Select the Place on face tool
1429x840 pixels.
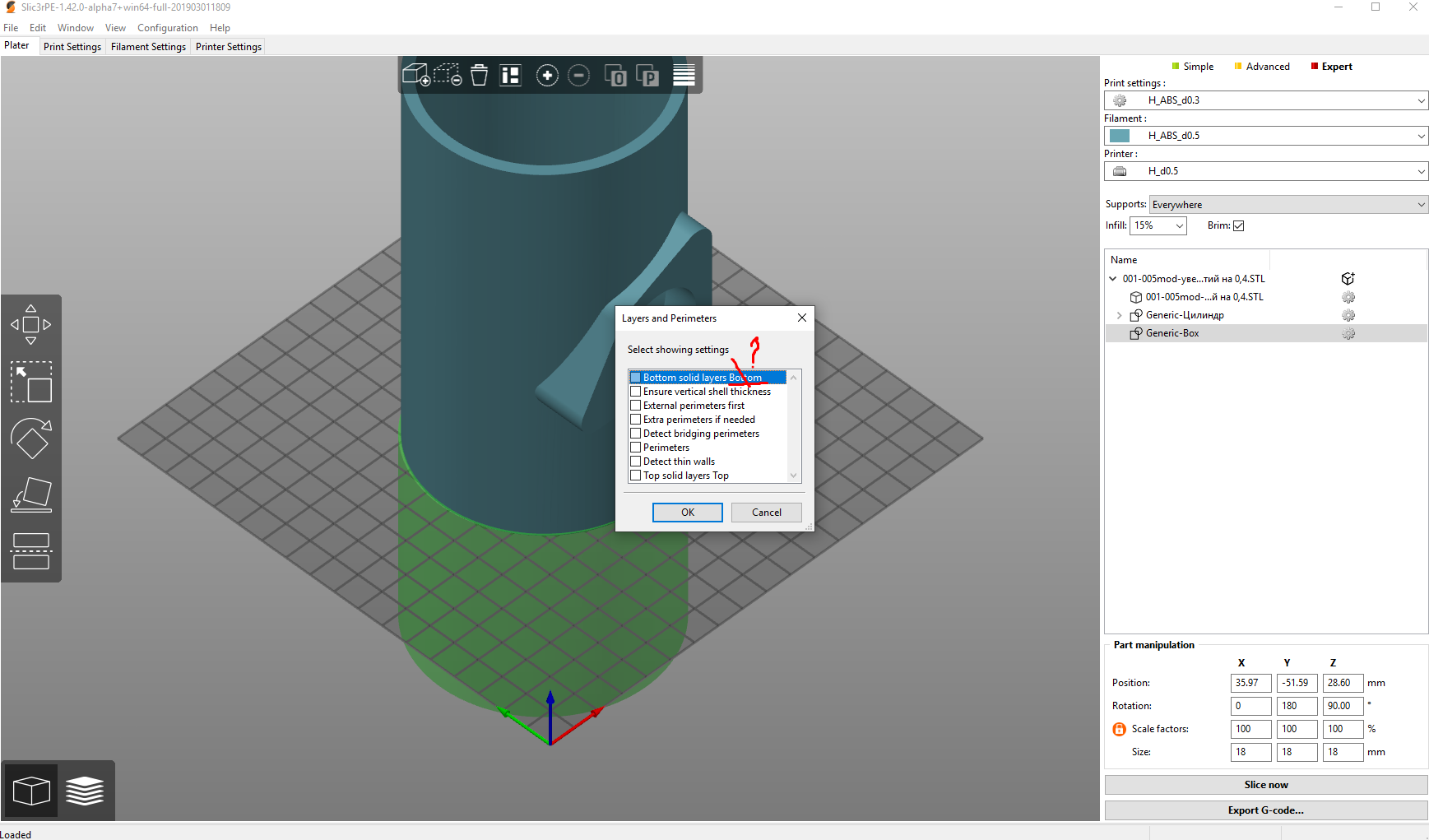[30, 495]
